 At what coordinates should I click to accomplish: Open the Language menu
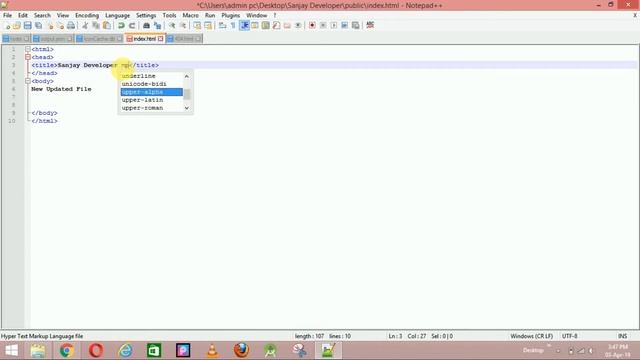(x=117, y=15)
